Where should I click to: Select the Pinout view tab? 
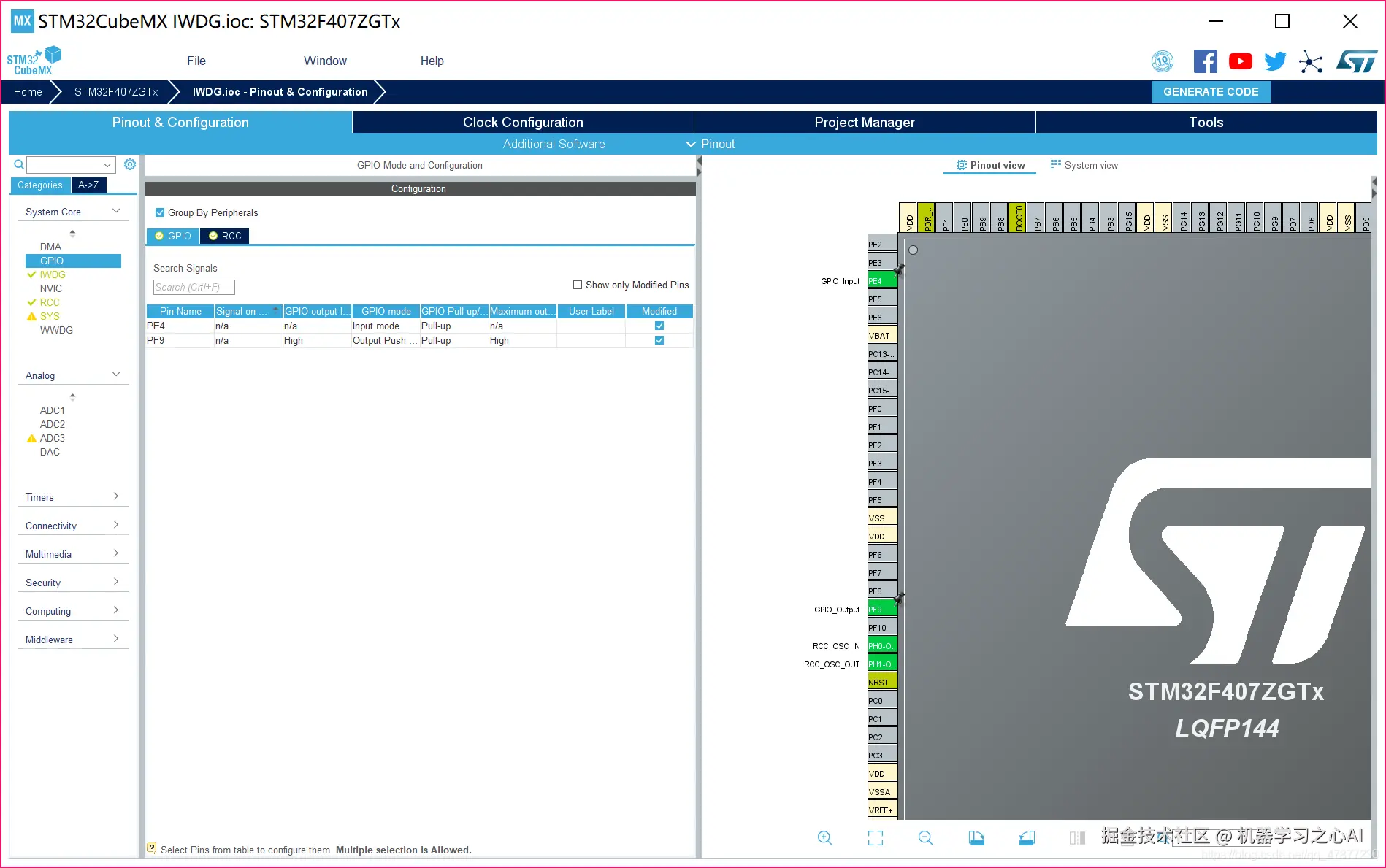point(990,165)
